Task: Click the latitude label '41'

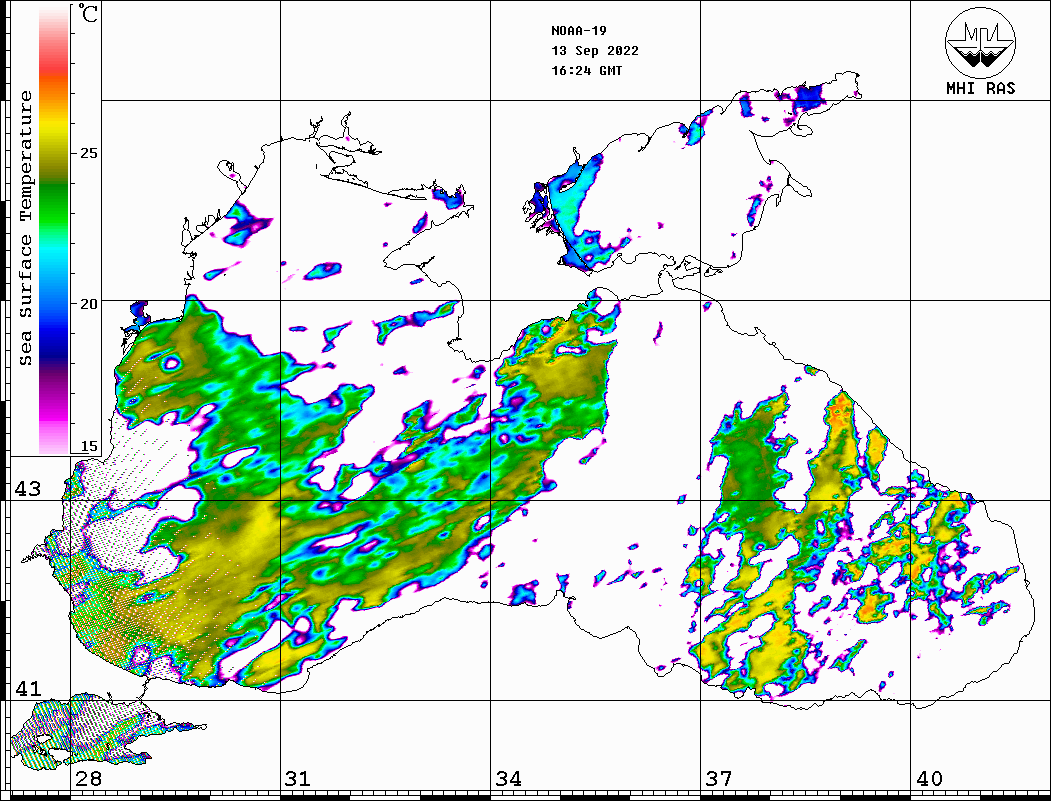Action: pyautogui.click(x=28, y=688)
